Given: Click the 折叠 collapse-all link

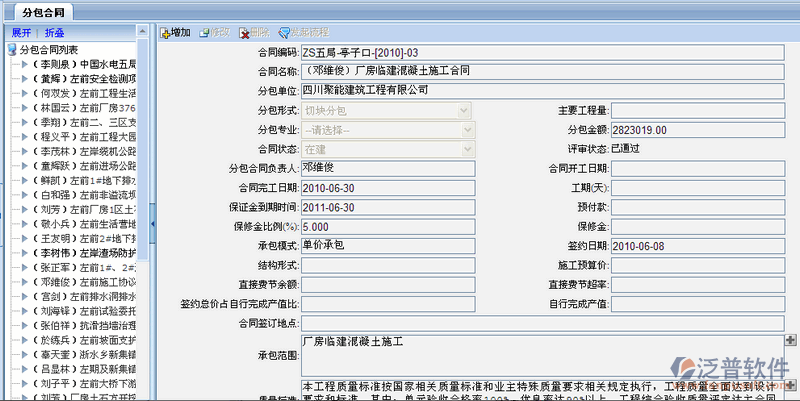Looking at the screenshot, I should click(55, 33).
